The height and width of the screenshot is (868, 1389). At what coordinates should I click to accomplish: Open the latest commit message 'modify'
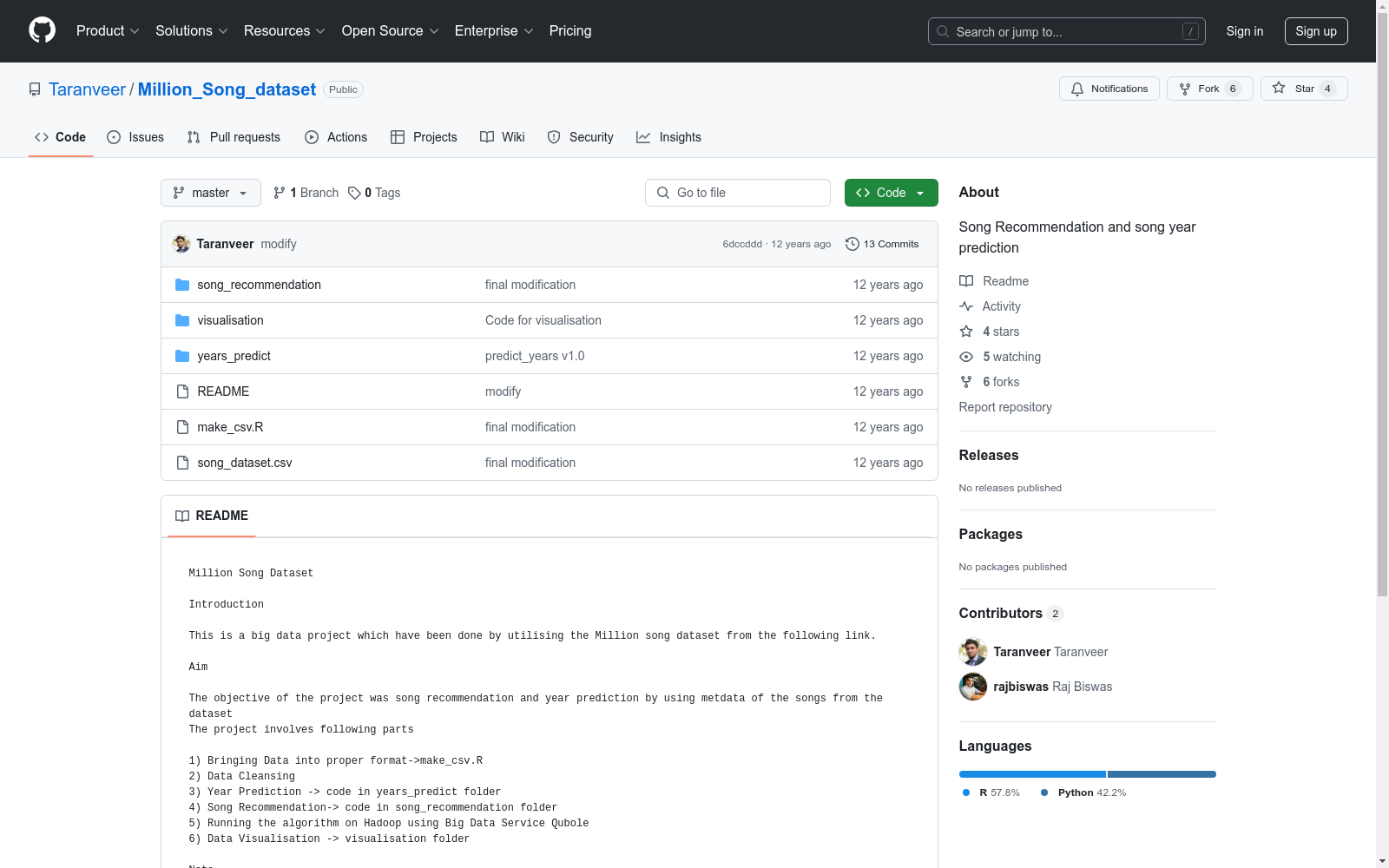tap(279, 244)
